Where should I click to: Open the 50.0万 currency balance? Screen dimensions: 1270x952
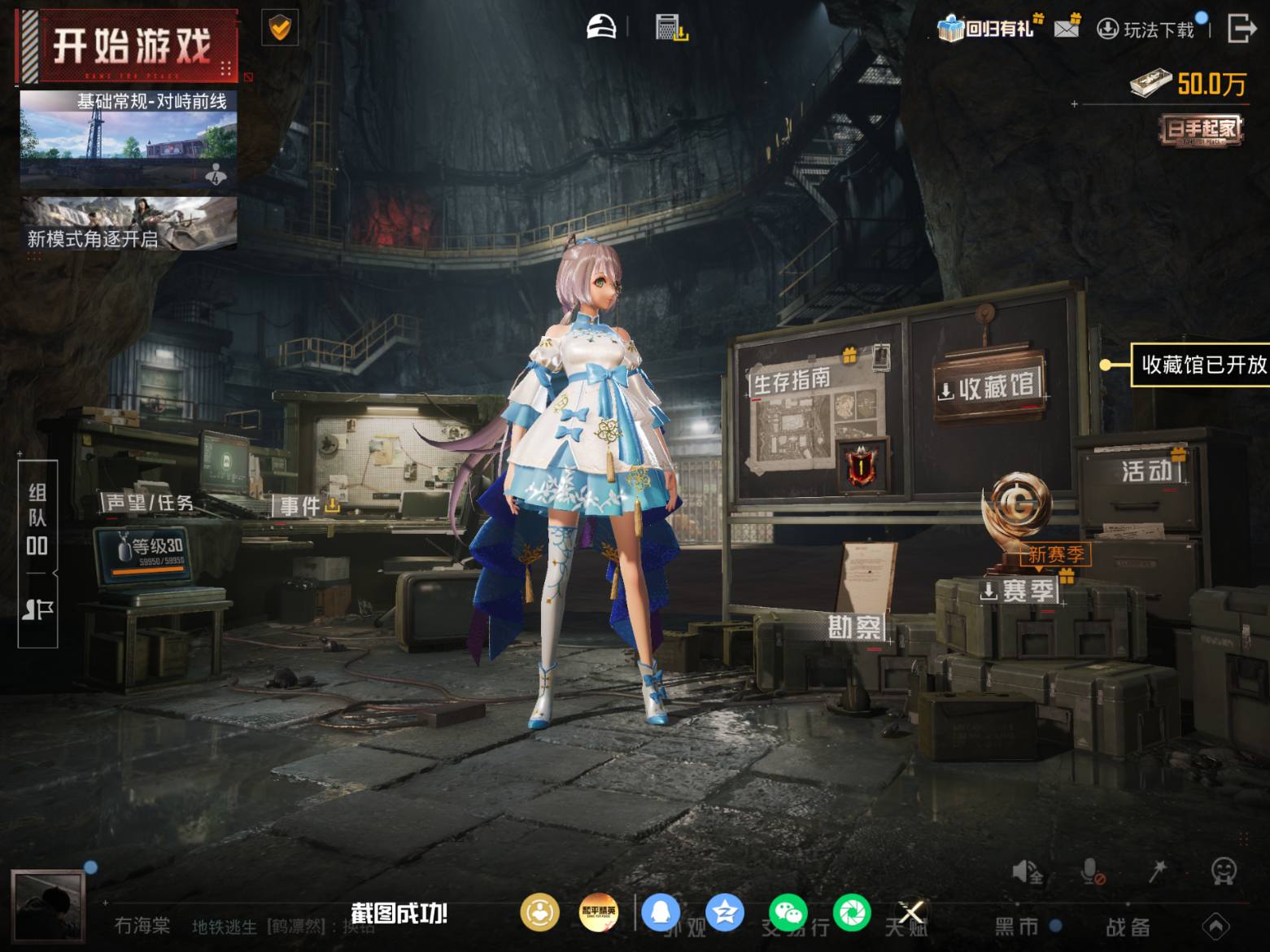click(1188, 83)
